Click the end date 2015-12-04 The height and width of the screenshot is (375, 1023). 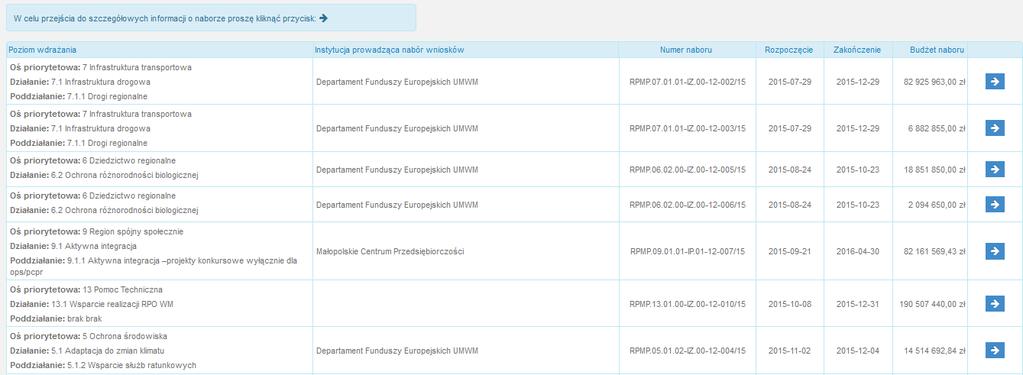(858, 351)
